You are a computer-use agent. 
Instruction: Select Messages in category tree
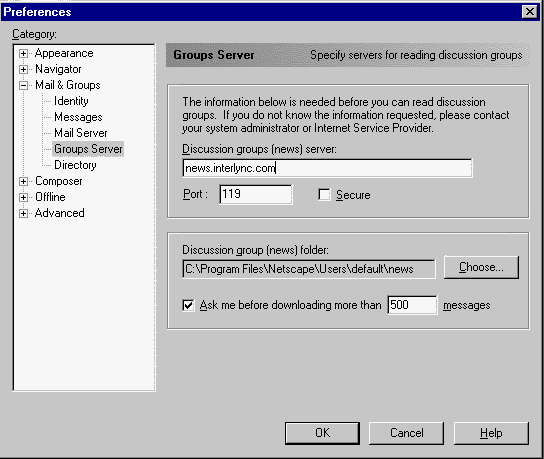[x=78, y=117]
